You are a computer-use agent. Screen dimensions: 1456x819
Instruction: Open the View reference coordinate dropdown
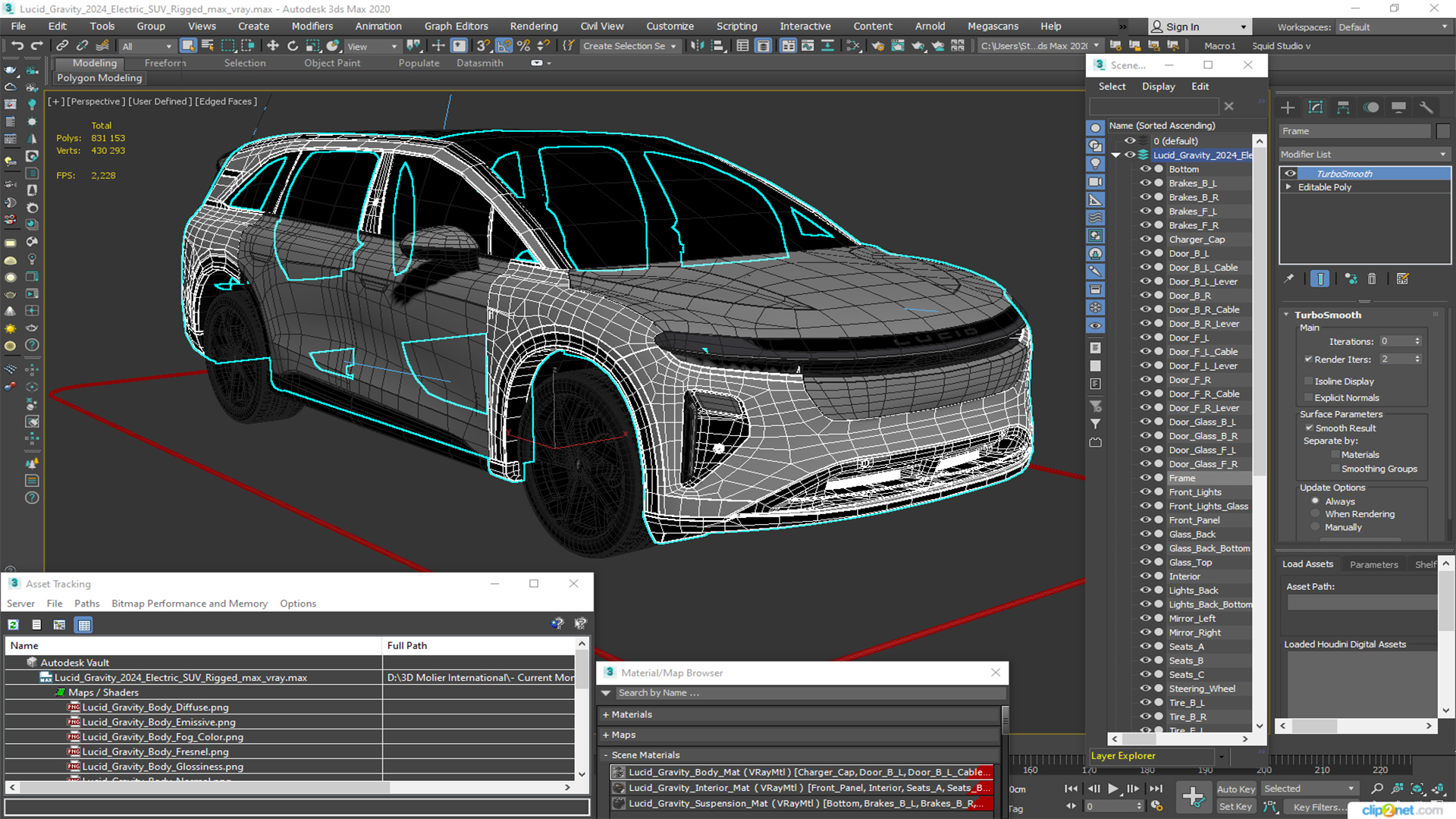coord(372,46)
